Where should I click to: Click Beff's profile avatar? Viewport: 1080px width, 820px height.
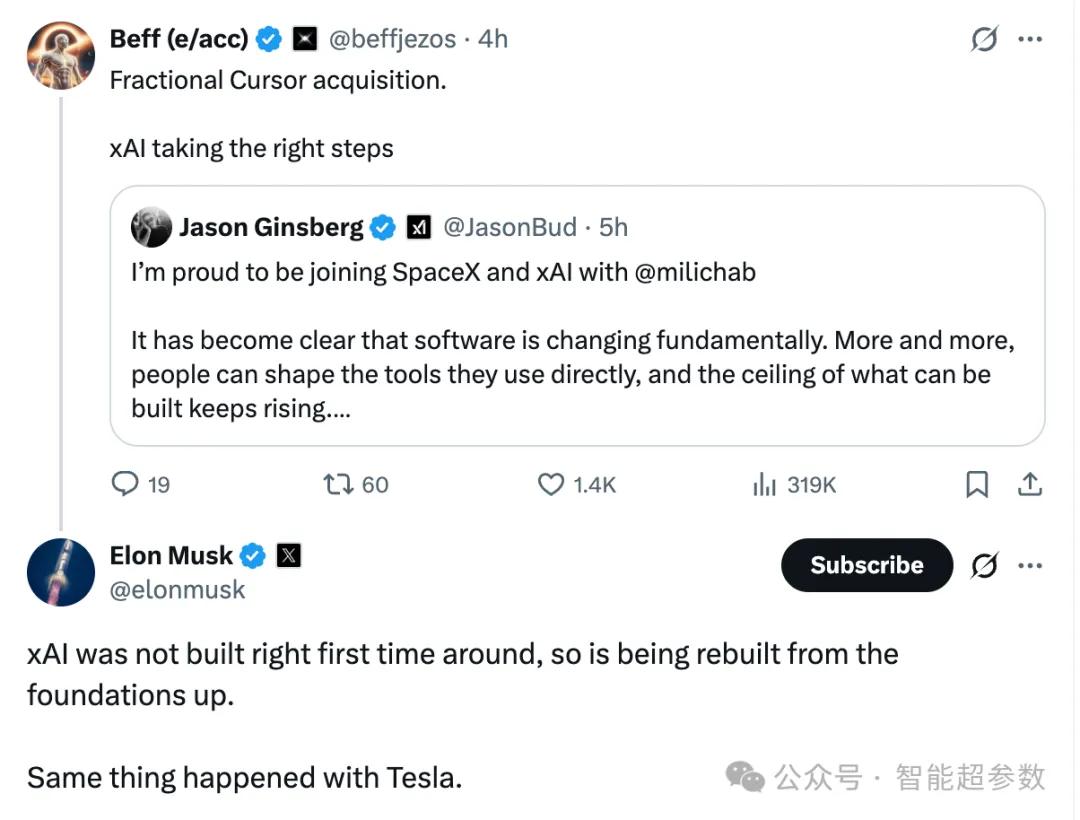[61, 55]
